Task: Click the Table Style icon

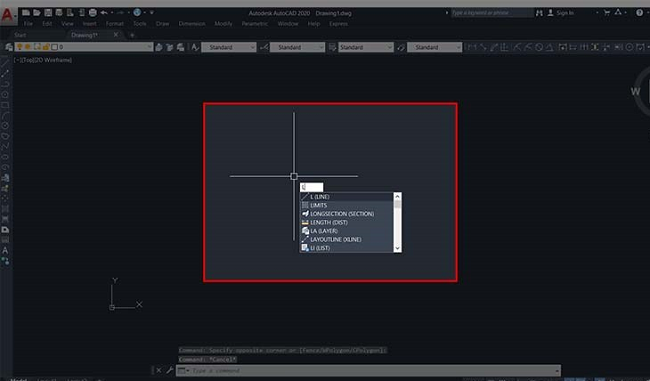Action: point(332,47)
